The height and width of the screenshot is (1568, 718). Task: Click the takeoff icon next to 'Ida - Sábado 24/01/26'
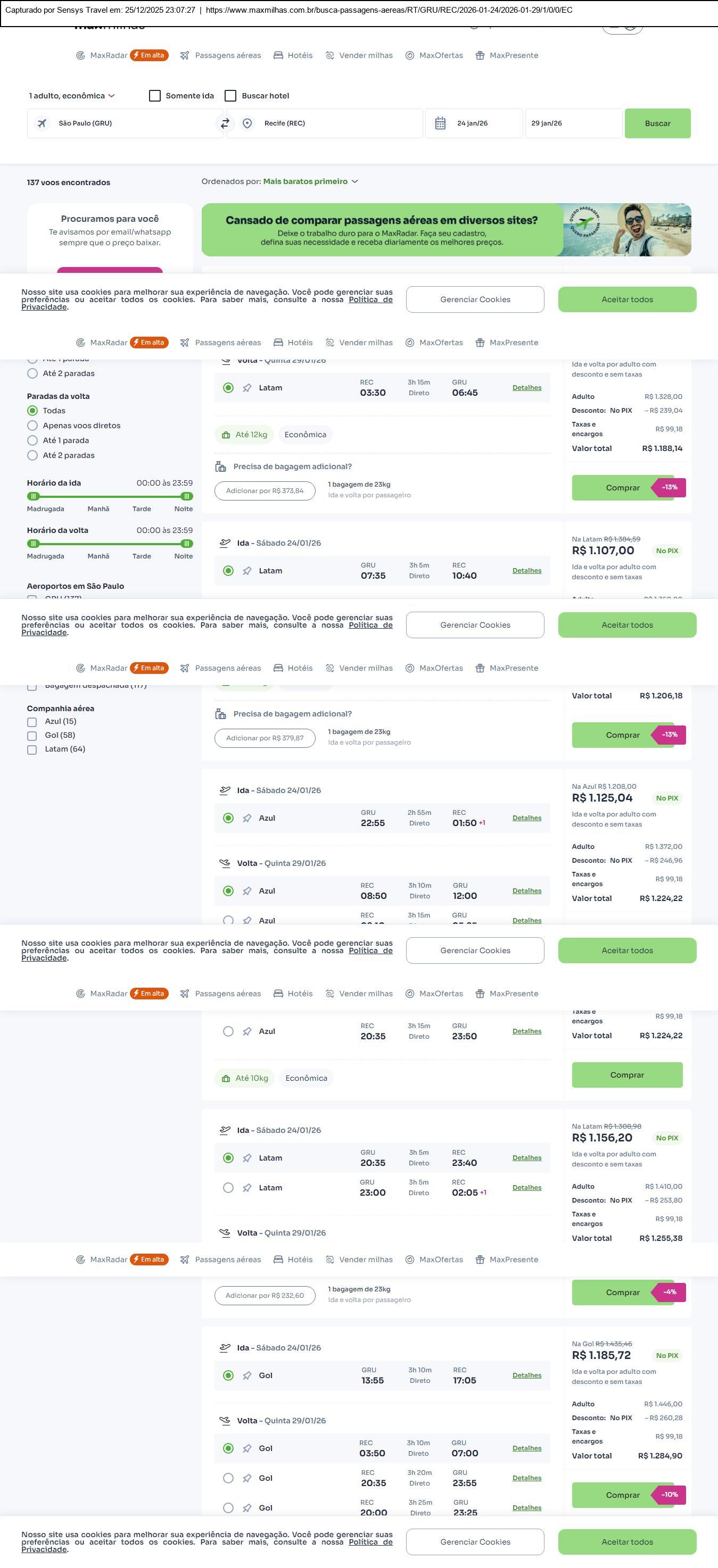pos(225,543)
